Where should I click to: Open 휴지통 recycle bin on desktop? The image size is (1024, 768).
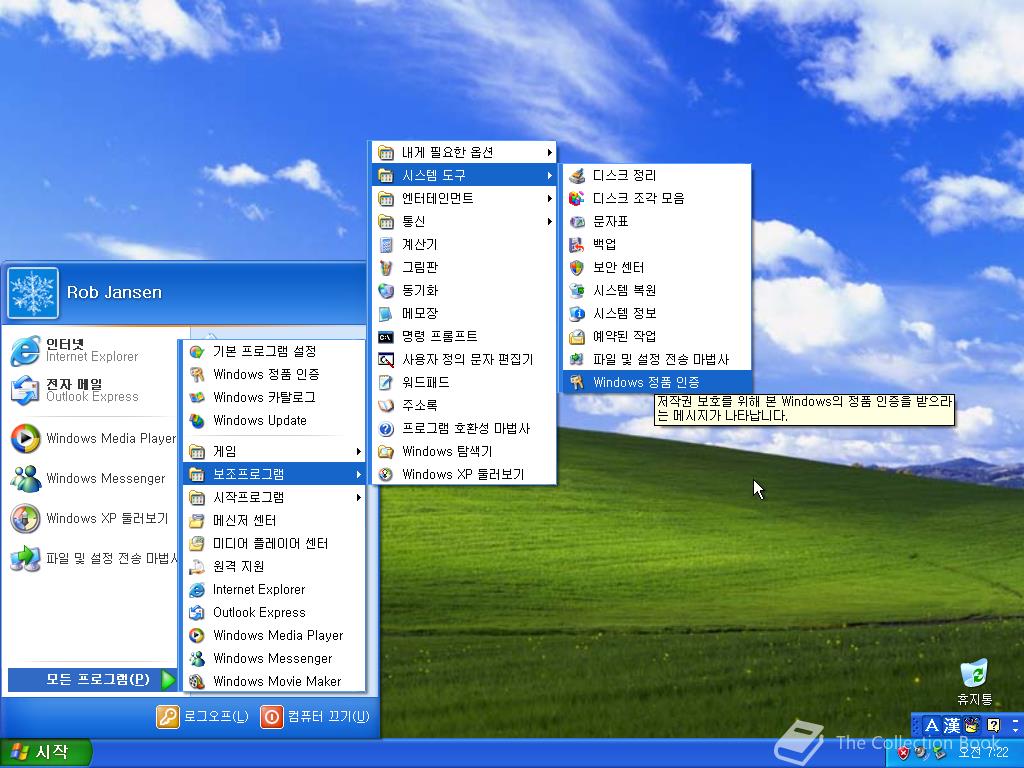tap(974, 682)
